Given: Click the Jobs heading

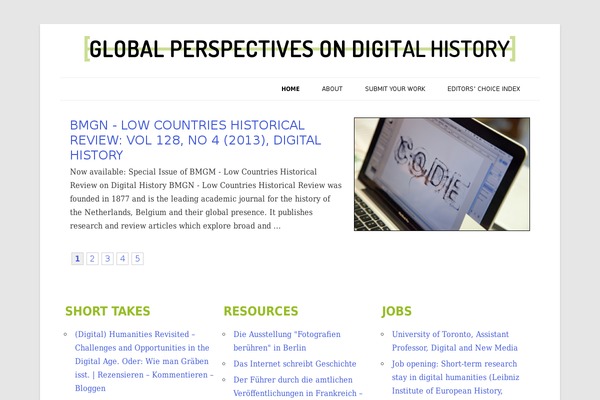Looking at the screenshot, I should [396, 311].
